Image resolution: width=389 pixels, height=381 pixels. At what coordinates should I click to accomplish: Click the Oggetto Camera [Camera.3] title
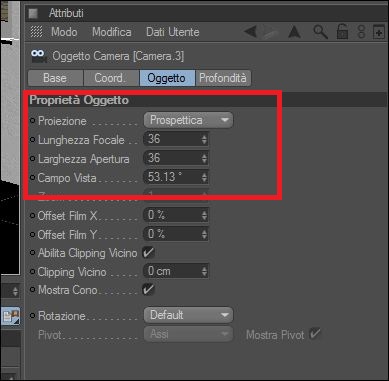coord(118,56)
